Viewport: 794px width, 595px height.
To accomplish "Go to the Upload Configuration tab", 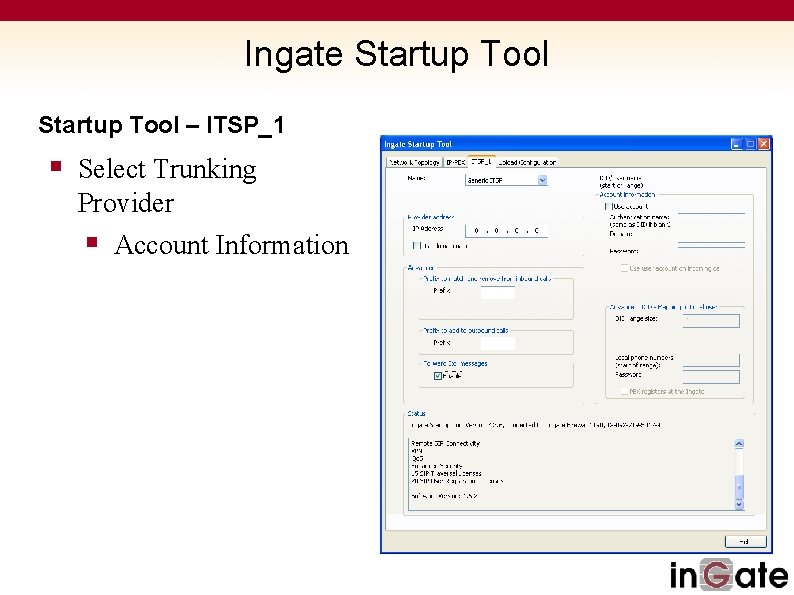I will (527, 163).
